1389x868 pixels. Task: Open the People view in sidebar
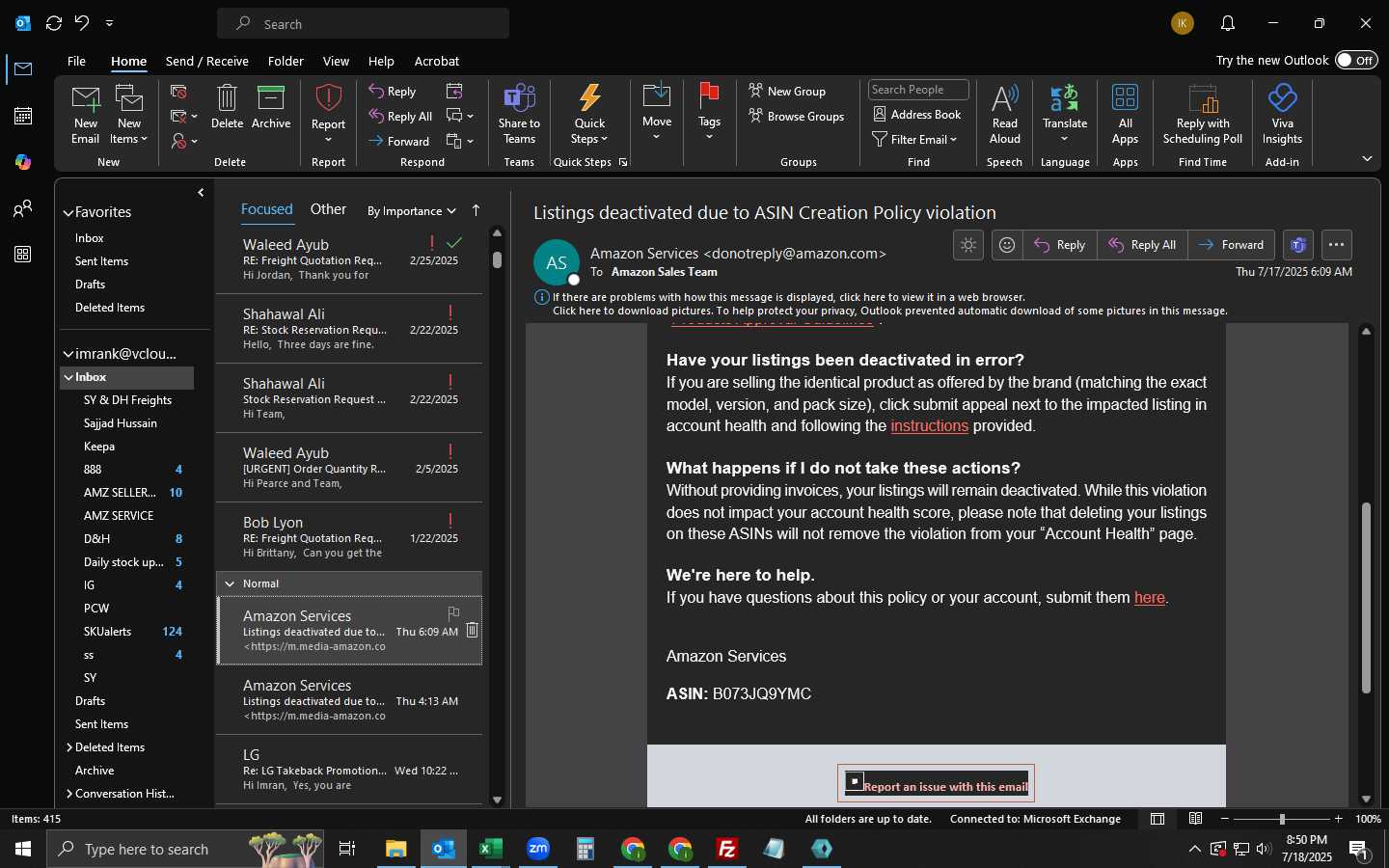pos(23,208)
